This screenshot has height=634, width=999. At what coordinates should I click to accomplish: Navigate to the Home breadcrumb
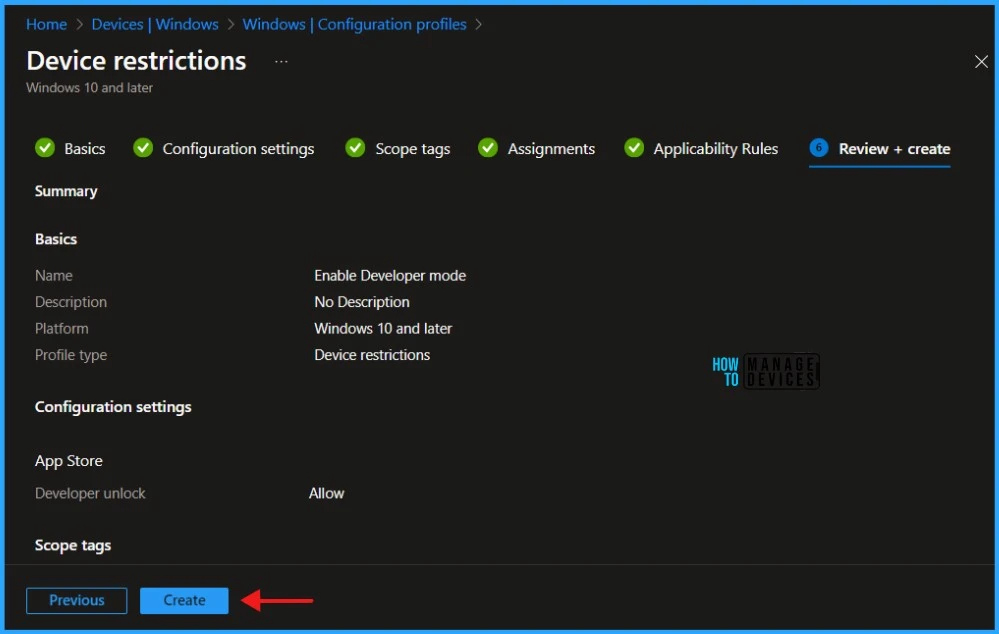coord(47,24)
